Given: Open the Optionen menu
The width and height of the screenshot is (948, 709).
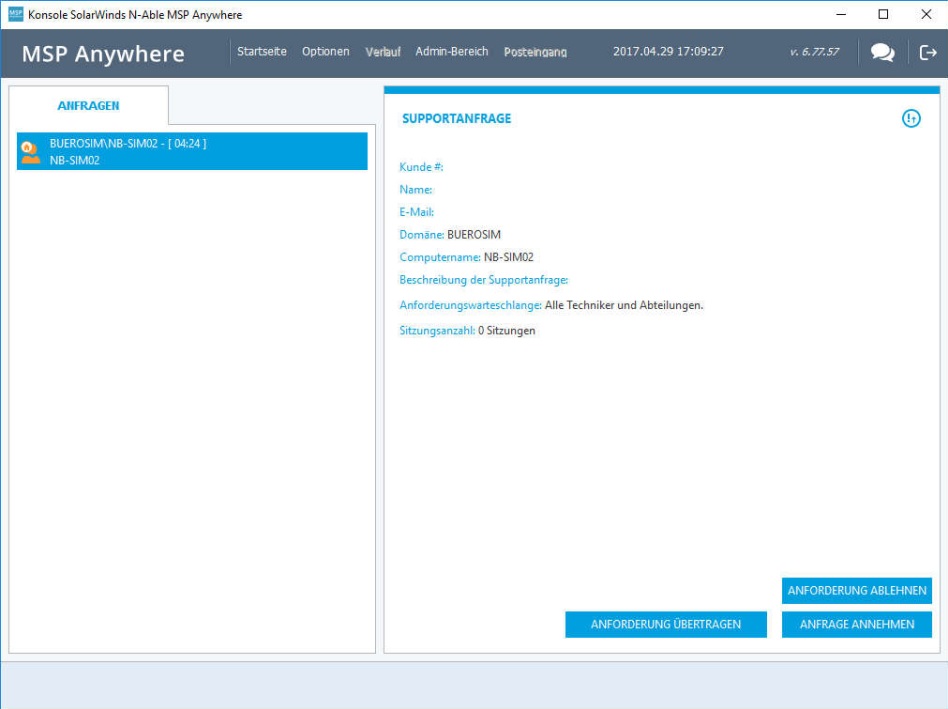Looking at the screenshot, I should 326,52.
